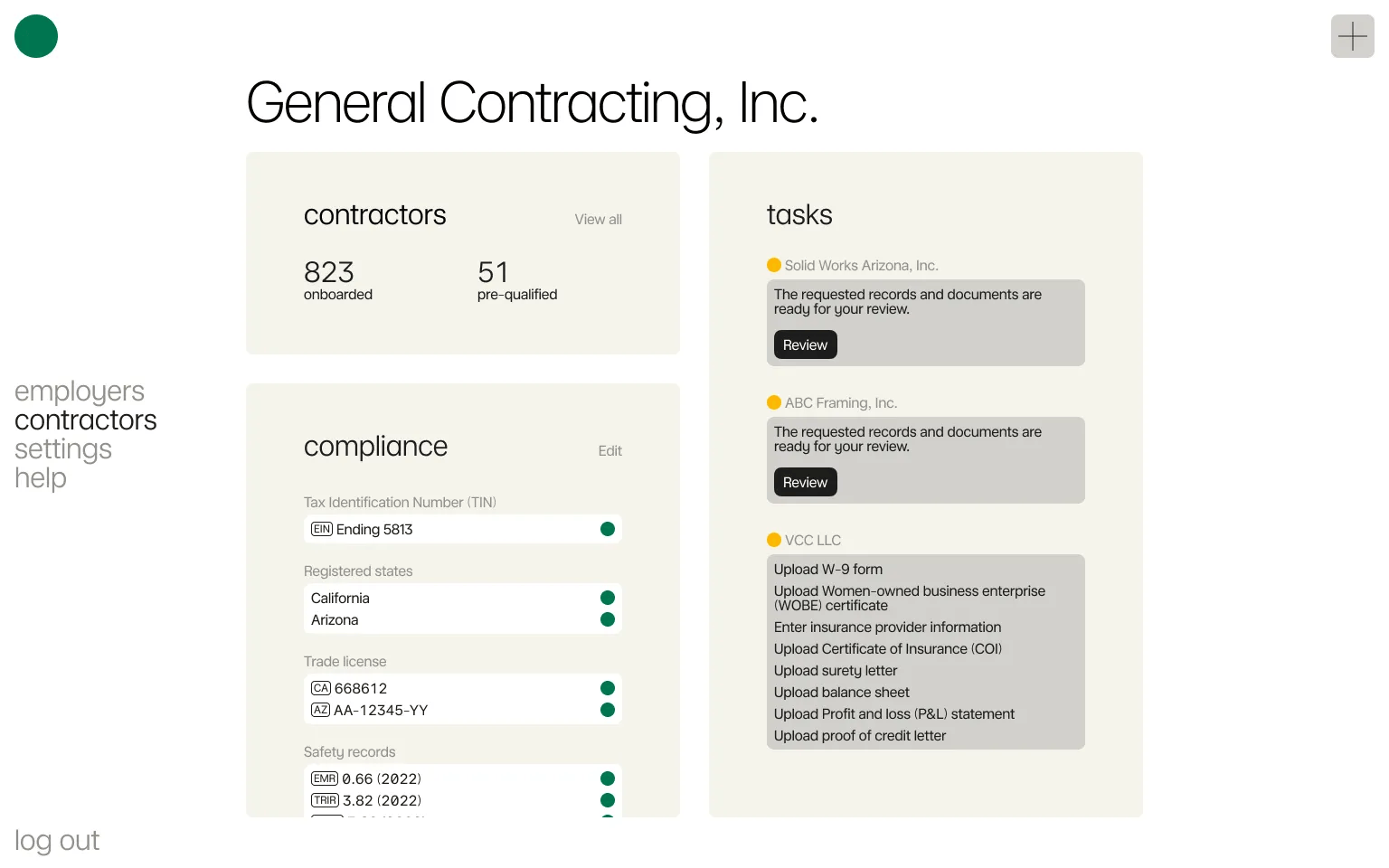1389x868 pixels.
Task: Click yellow status dot beside ABC Framing
Action: [x=774, y=402]
